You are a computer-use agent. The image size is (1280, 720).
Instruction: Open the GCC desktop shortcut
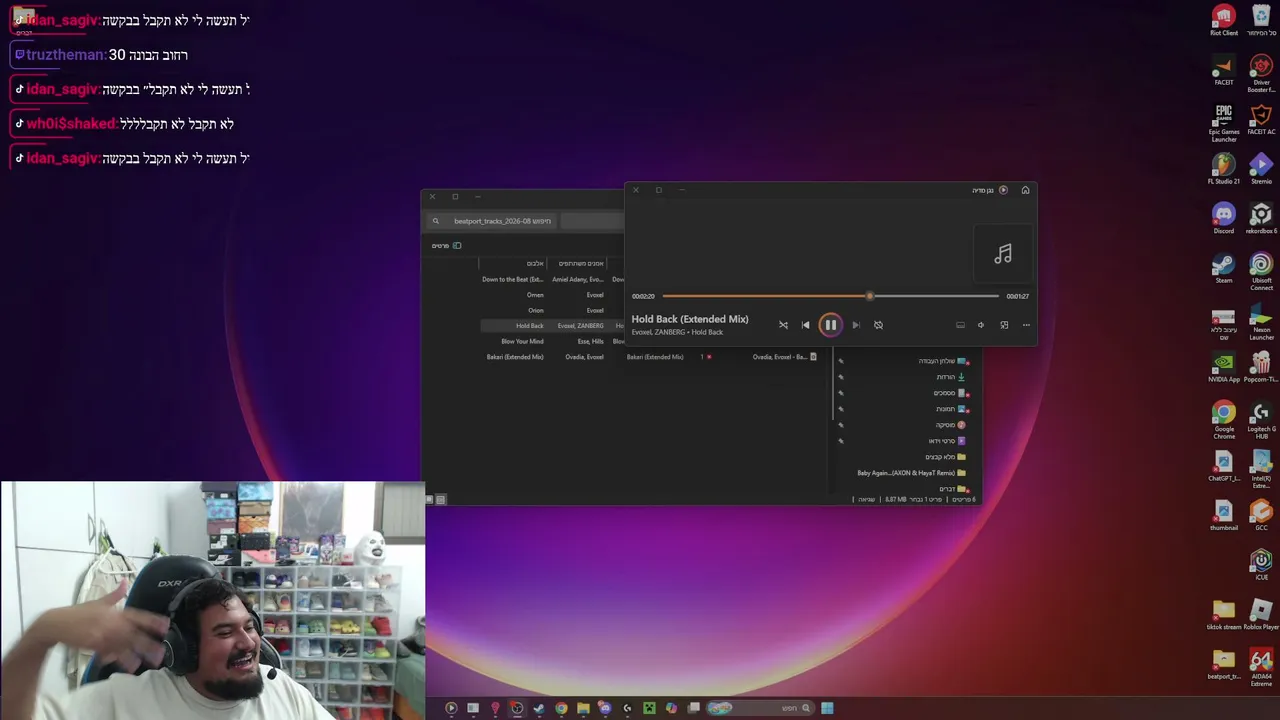(x=1261, y=516)
